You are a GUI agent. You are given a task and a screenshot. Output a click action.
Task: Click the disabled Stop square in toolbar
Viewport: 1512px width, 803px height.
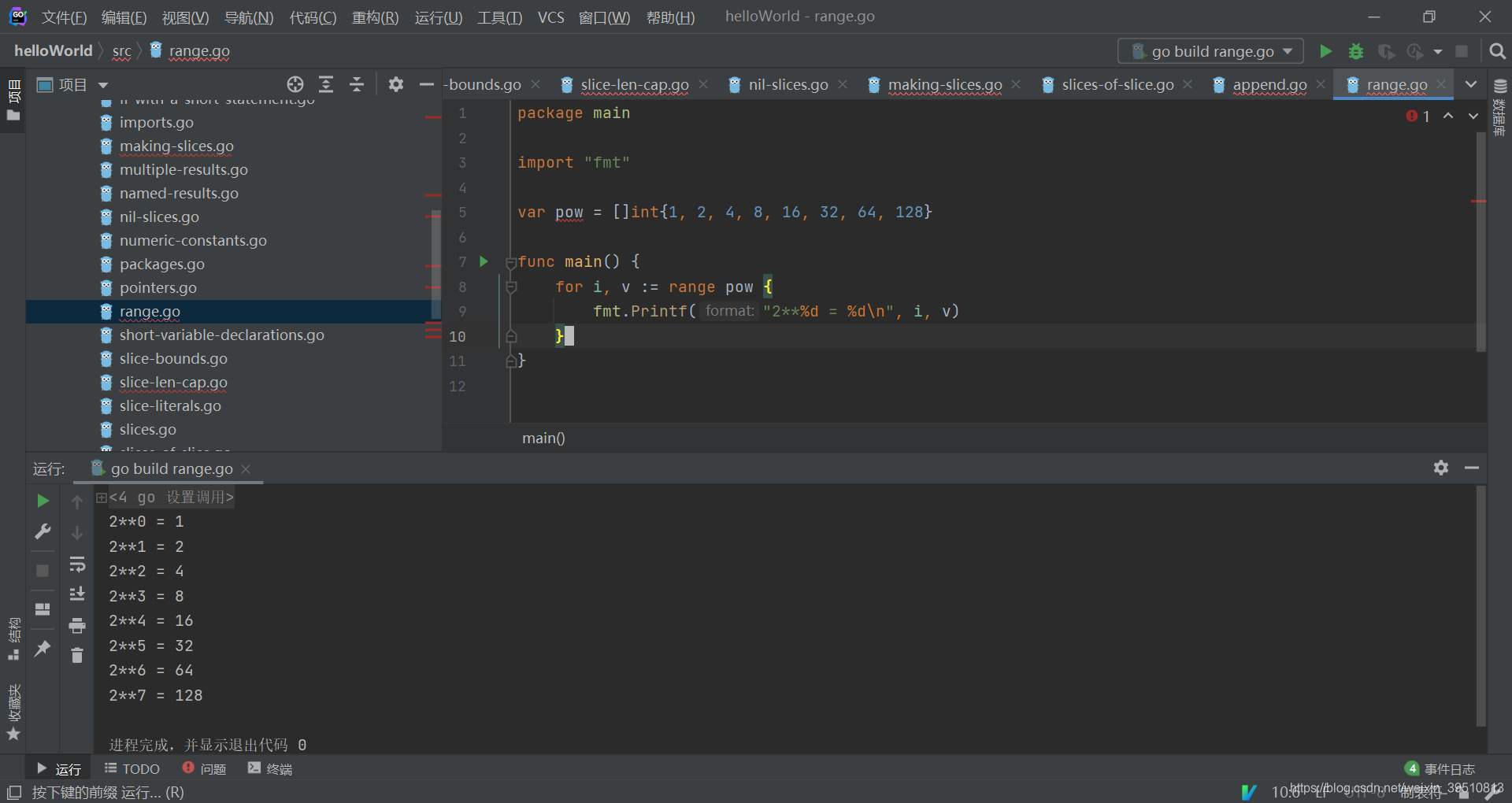pos(1462,51)
